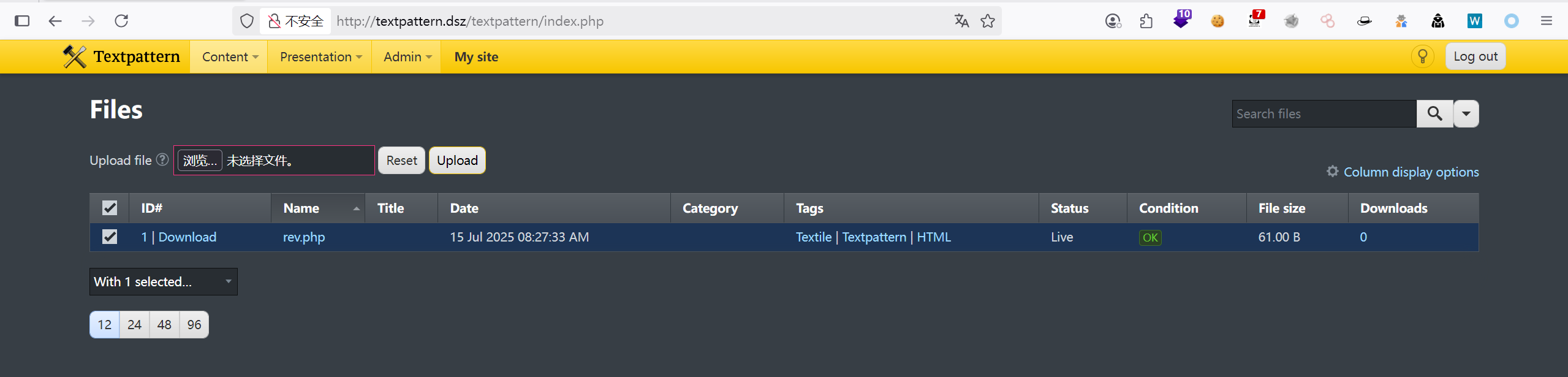
Task: Reload the page with refresh icon
Action: [x=121, y=21]
